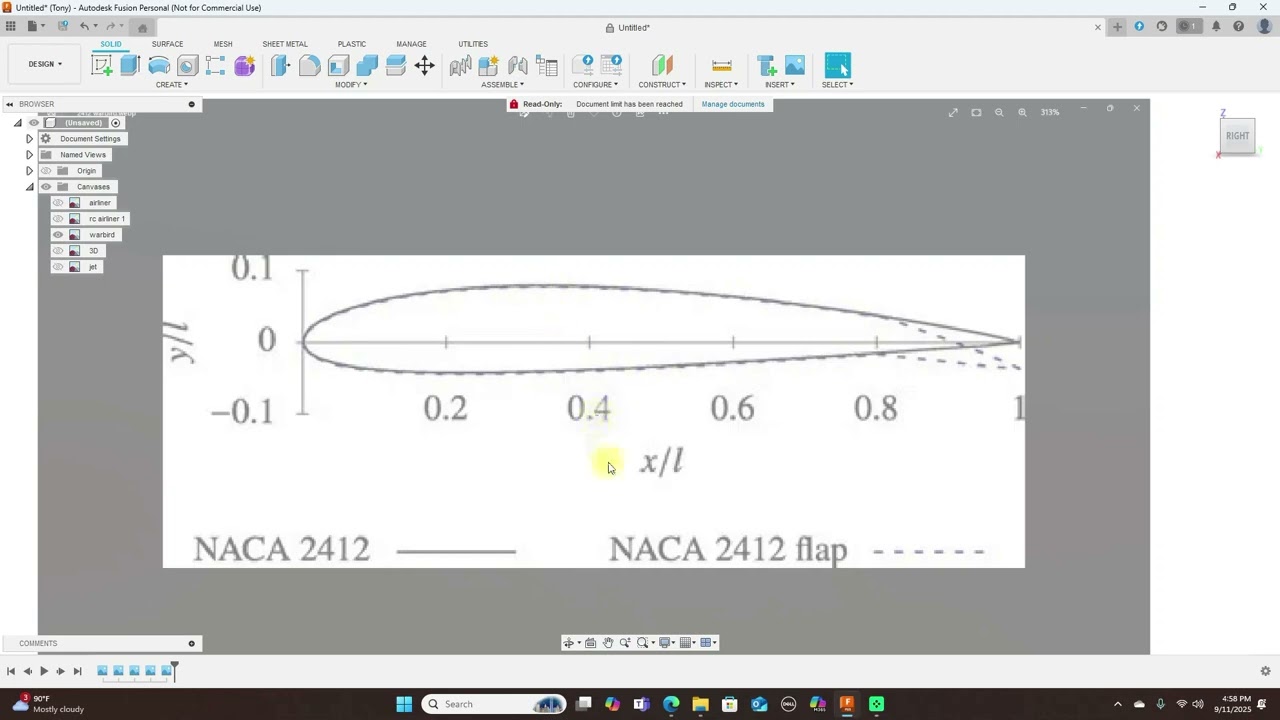Play the design timeline
1280x720 pixels.
44,671
